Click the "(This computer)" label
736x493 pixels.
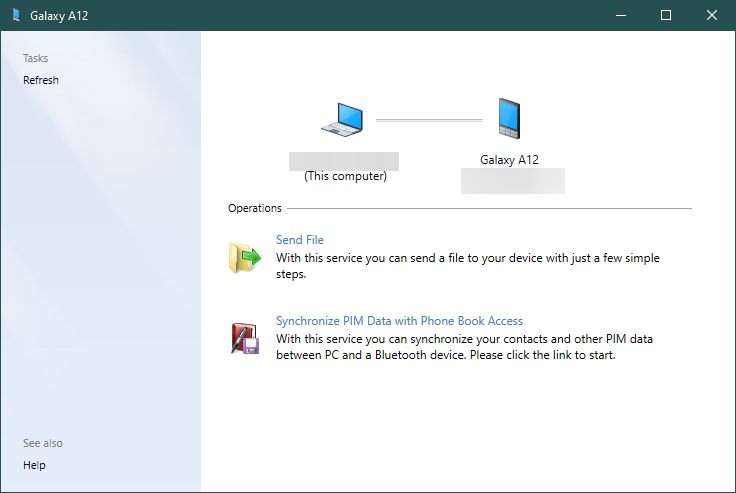[345, 177]
